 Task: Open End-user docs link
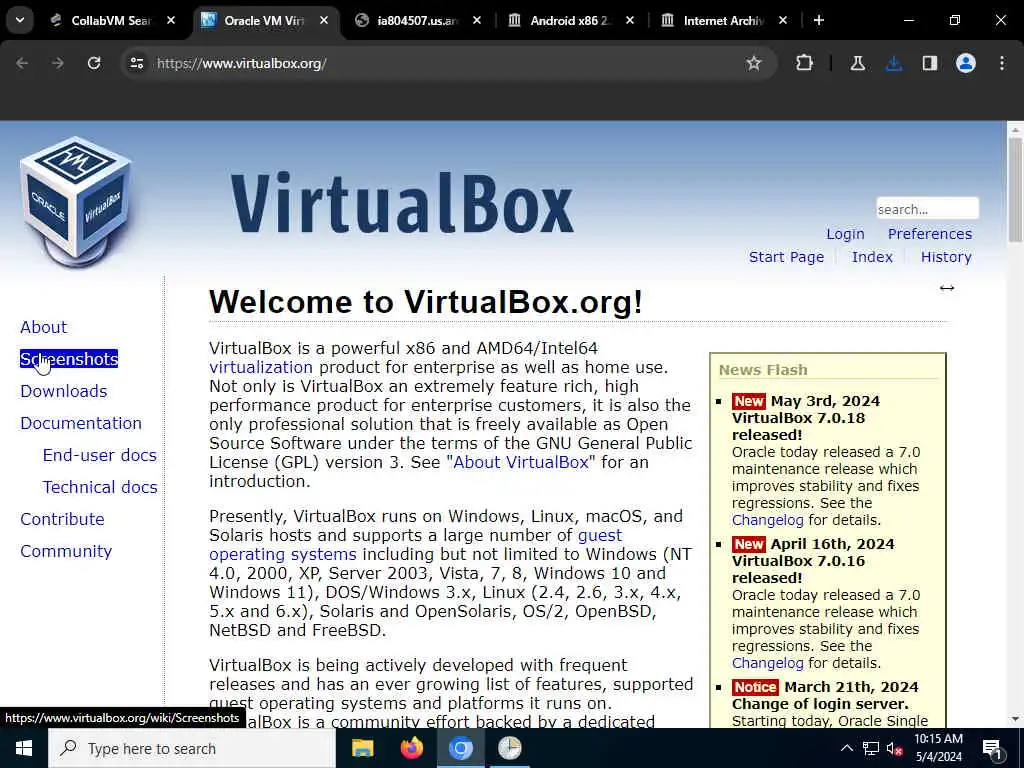(x=99, y=455)
